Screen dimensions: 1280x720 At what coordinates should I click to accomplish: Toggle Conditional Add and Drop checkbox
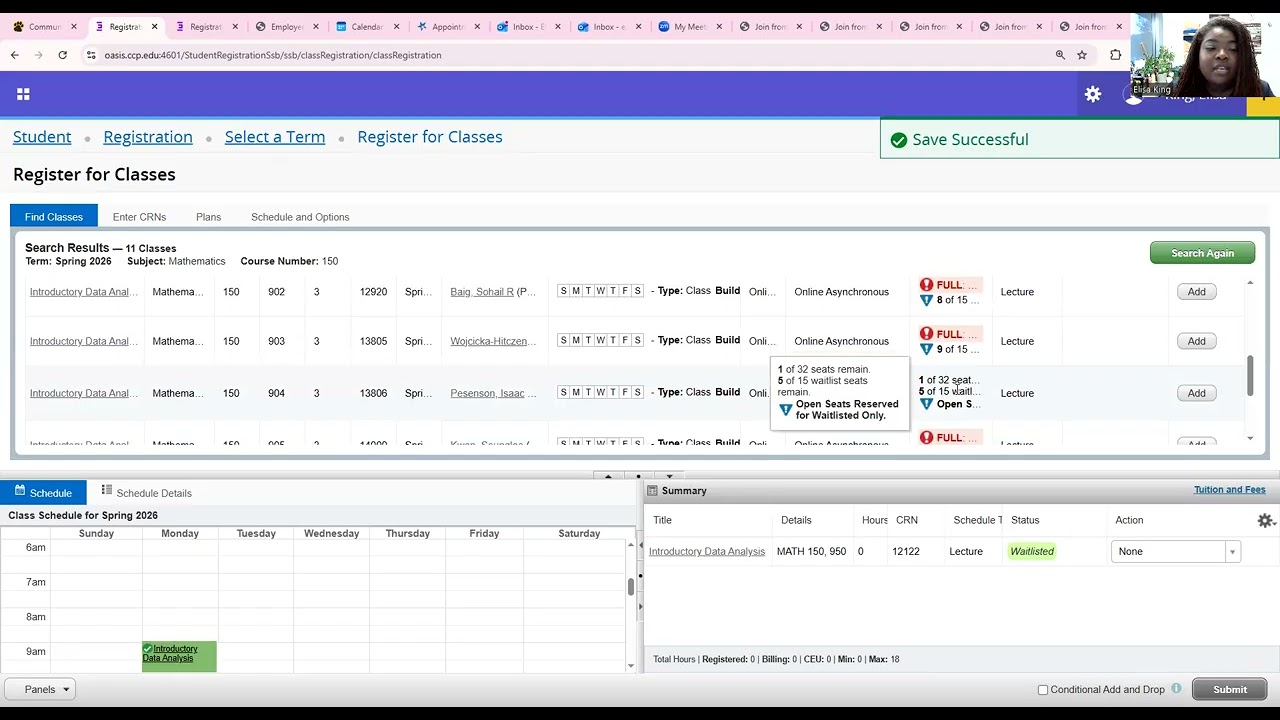1043,690
